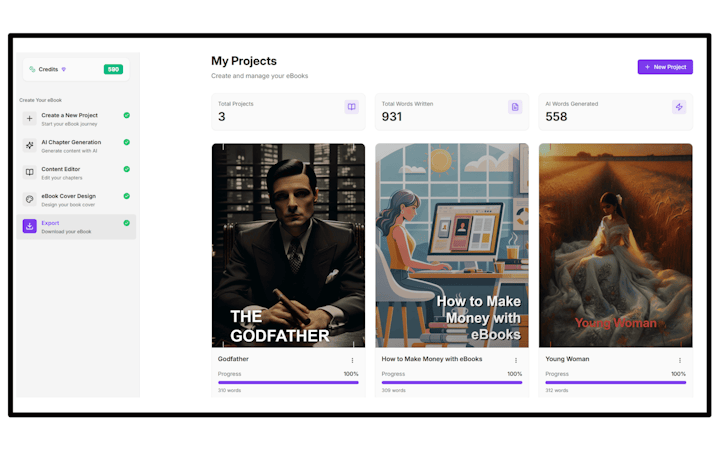Click the '312 words' label under Young Woman
Viewport: 720px width, 450px height.
point(557,390)
